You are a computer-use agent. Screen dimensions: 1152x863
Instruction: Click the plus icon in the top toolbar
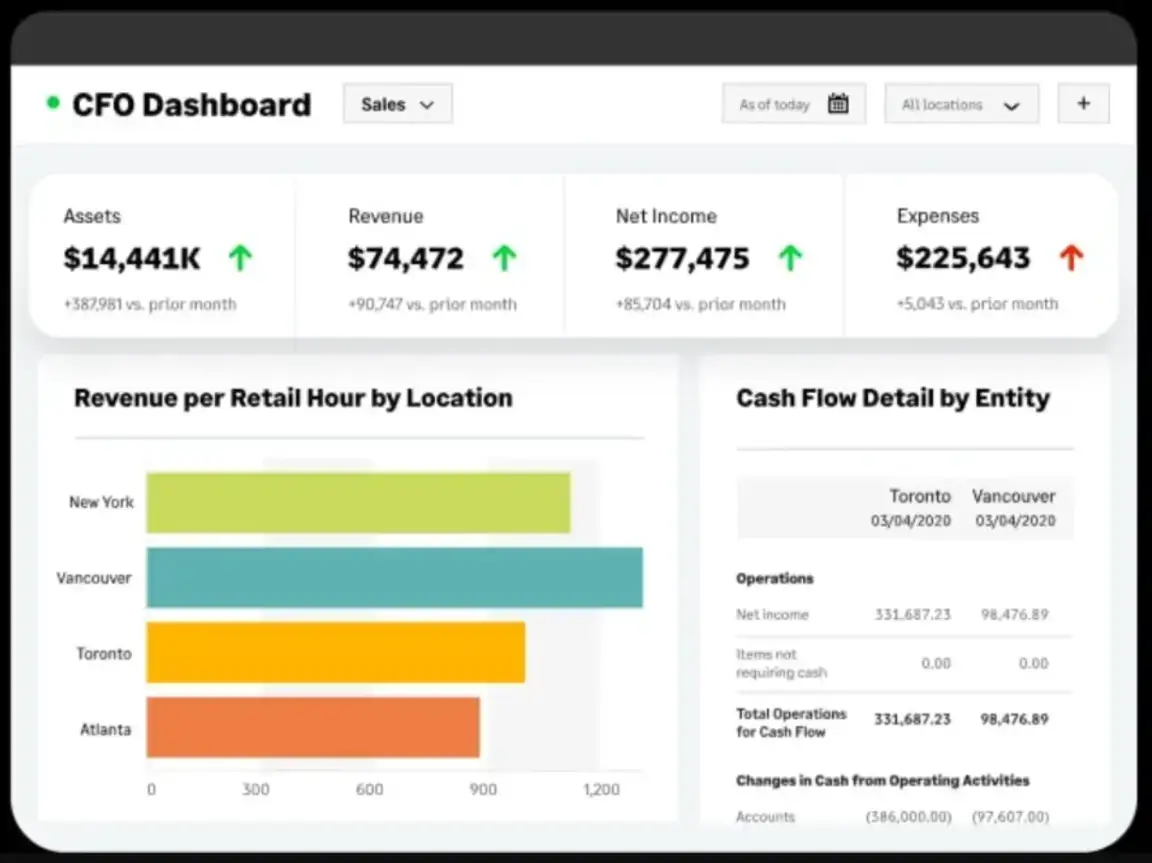tap(1084, 103)
